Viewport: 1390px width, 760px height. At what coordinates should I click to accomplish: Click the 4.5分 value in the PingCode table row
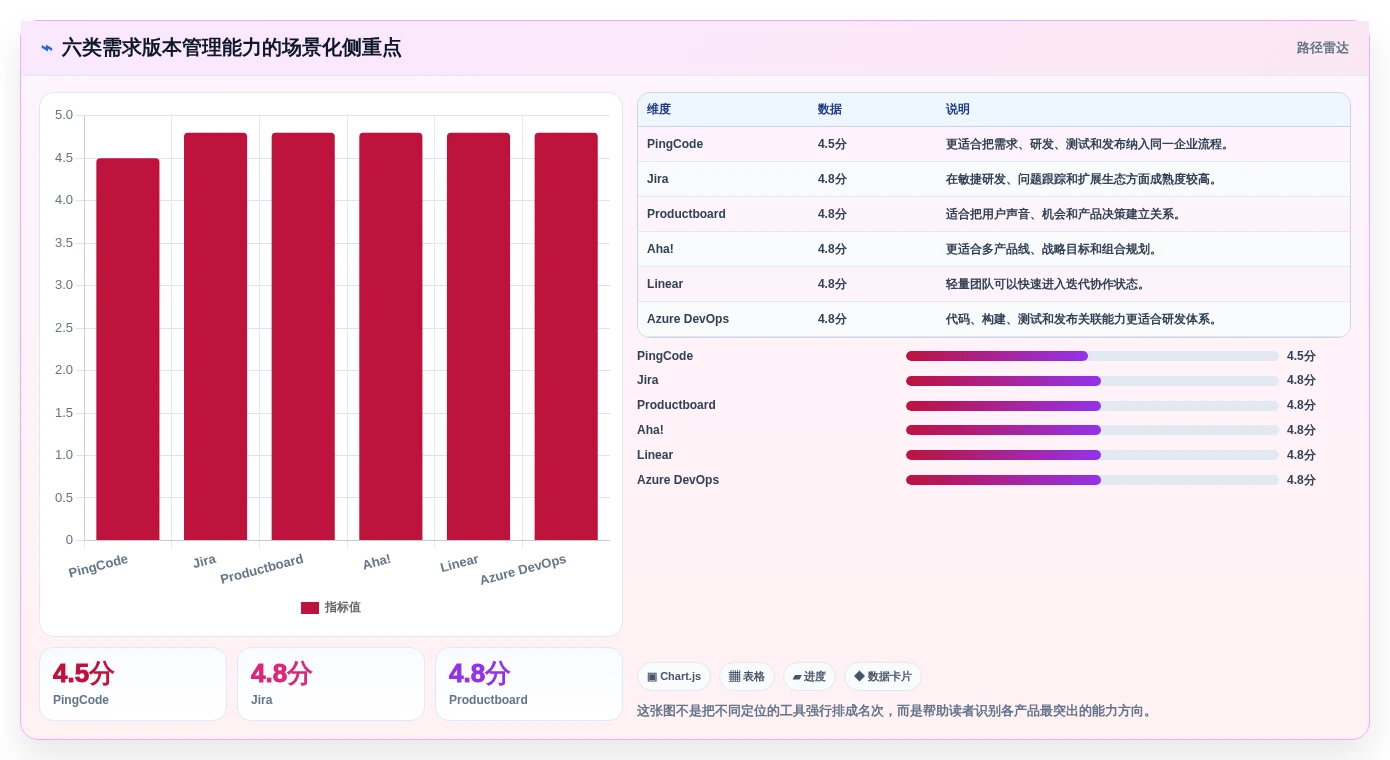pos(832,144)
